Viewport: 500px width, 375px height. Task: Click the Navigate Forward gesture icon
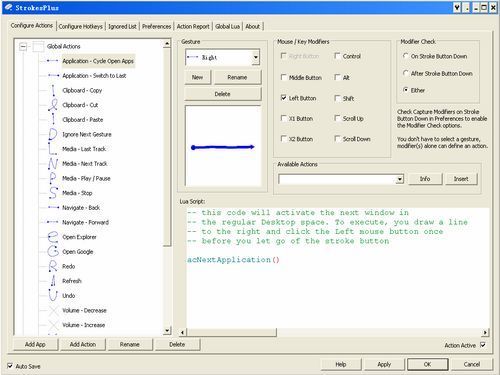tap(53, 222)
